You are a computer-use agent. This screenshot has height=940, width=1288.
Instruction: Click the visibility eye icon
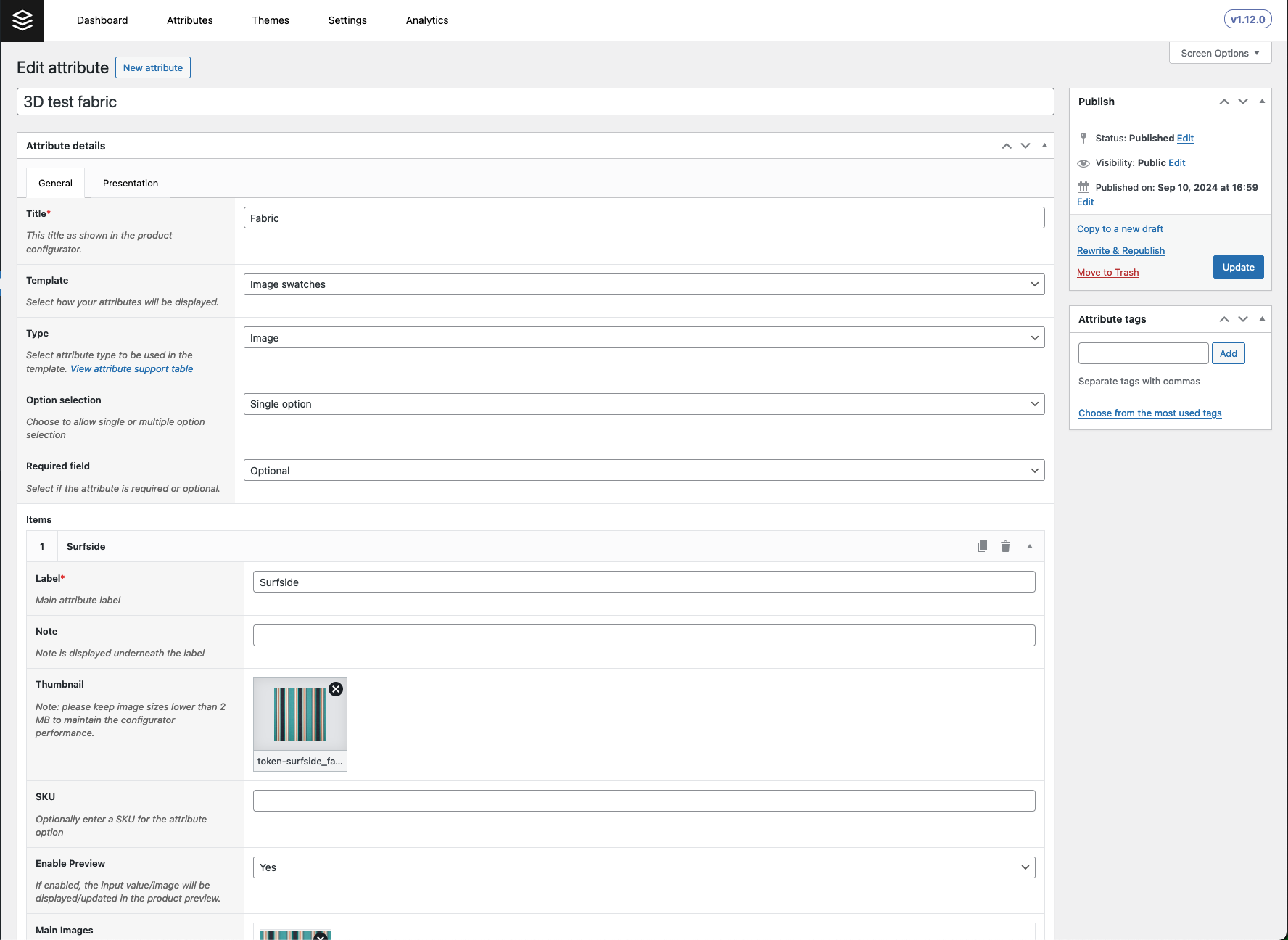click(x=1083, y=163)
